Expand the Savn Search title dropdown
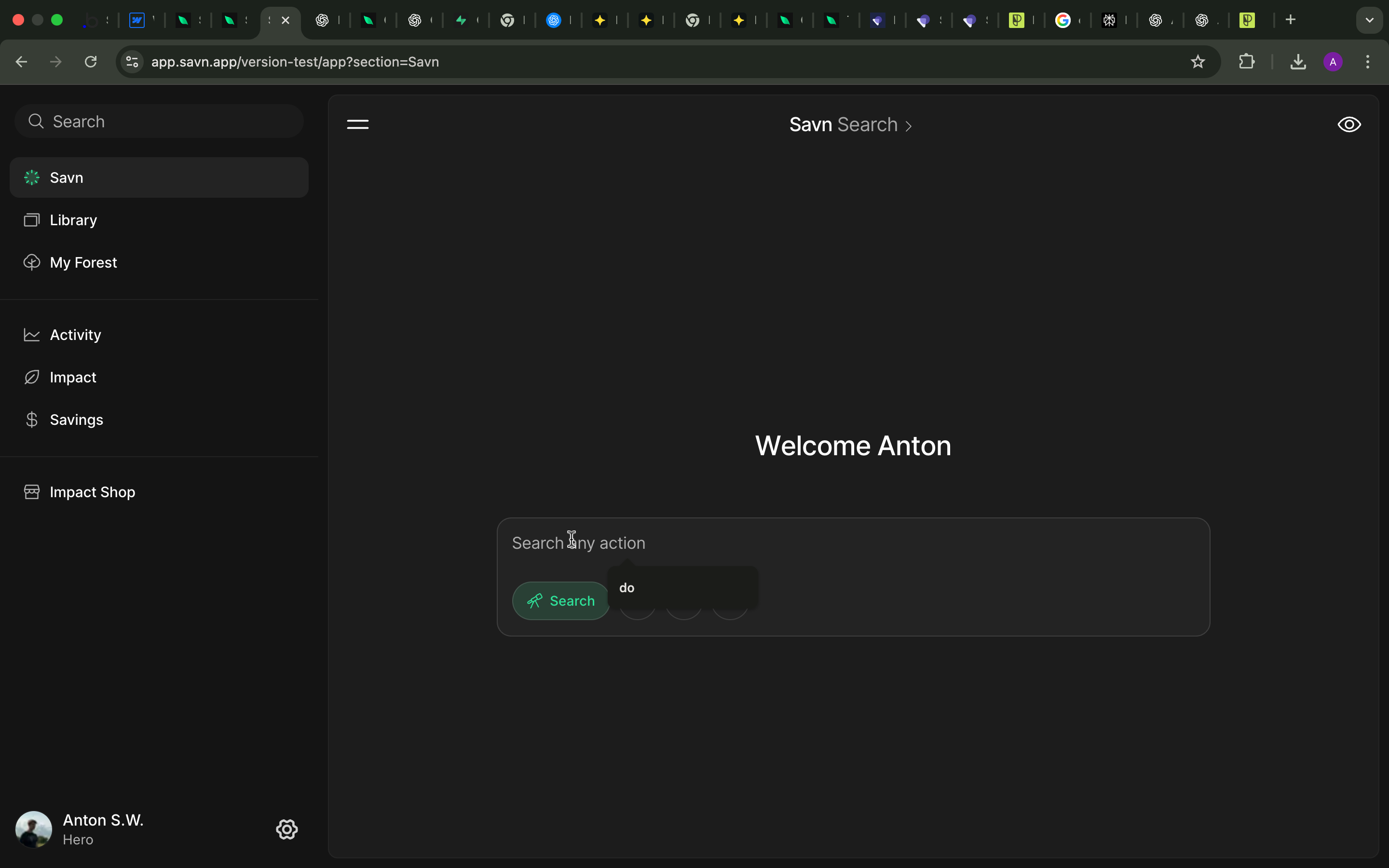The image size is (1389, 868). coord(851,124)
